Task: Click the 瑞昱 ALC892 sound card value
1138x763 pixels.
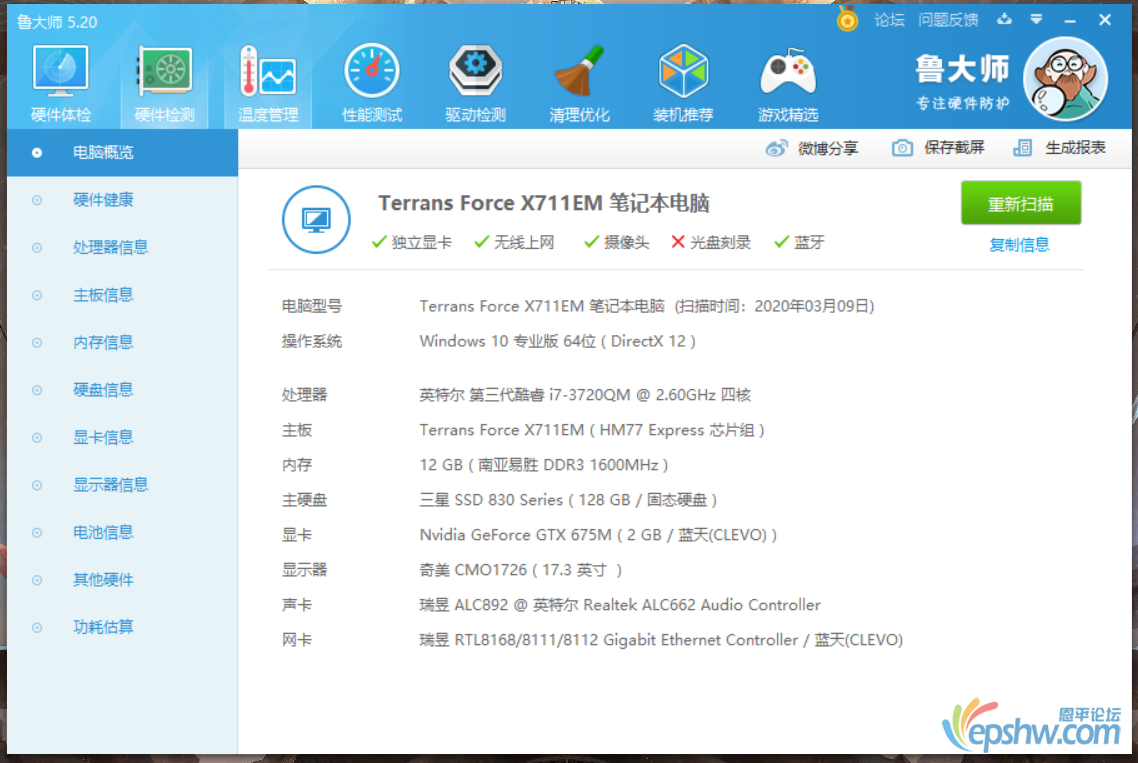Action: pyautogui.click(x=620, y=605)
